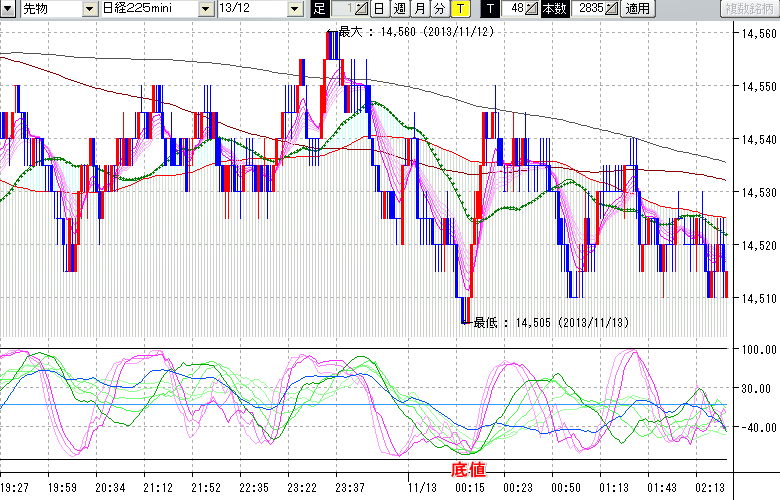Adjust the spinner next to 2835

click(x=612, y=9)
